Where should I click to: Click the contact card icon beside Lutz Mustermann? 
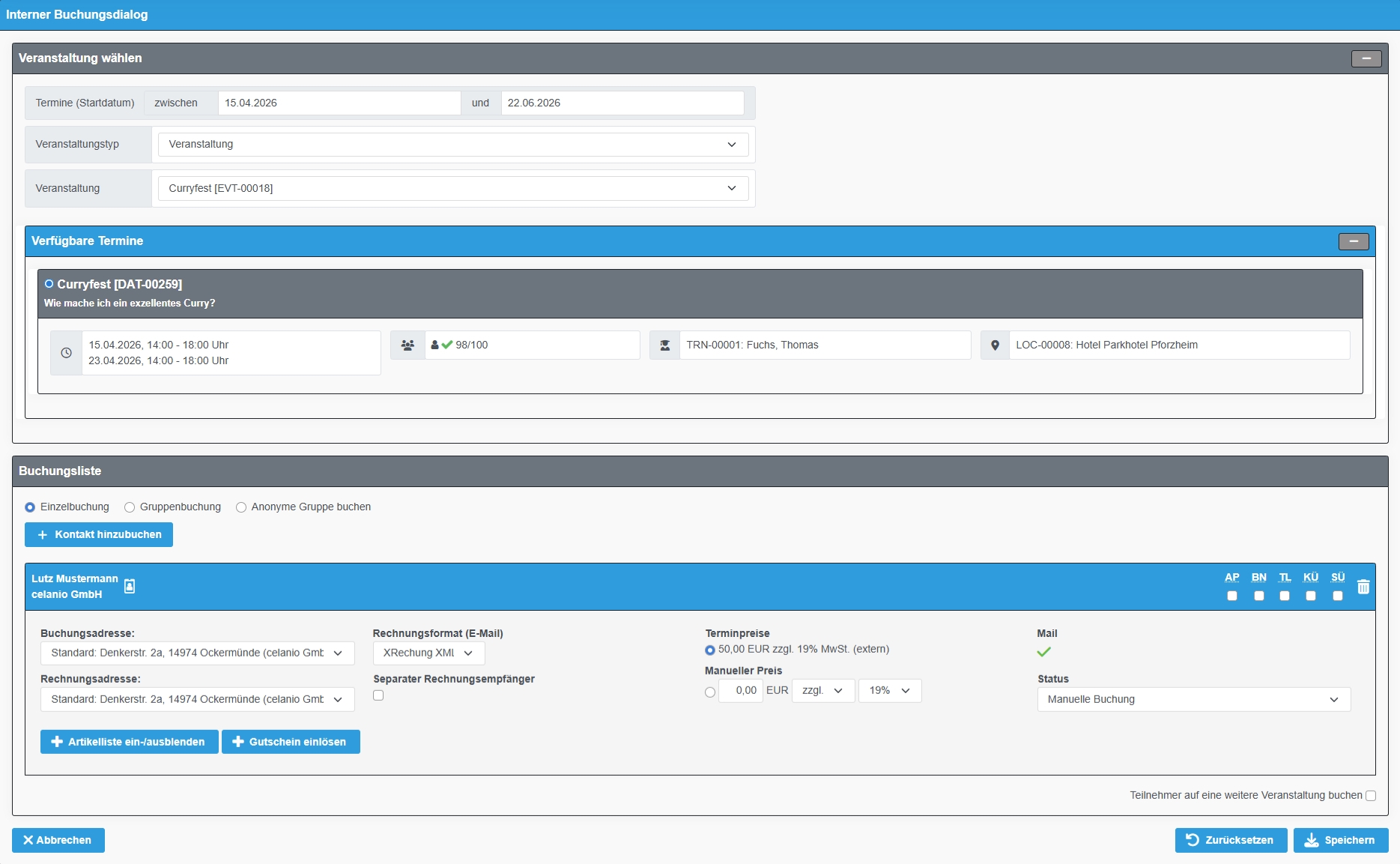tap(130, 586)
